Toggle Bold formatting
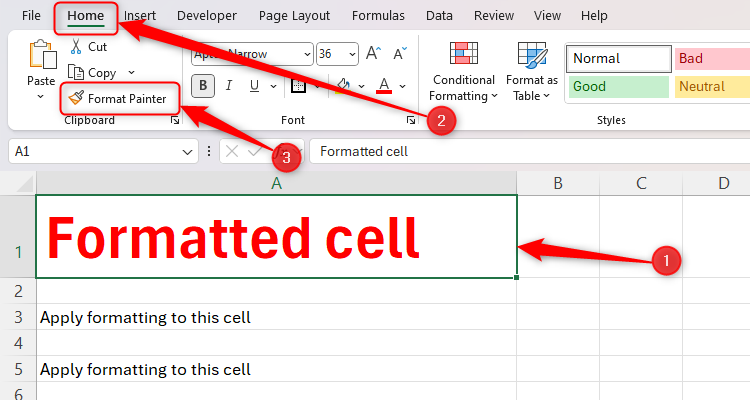 [203, 86]
